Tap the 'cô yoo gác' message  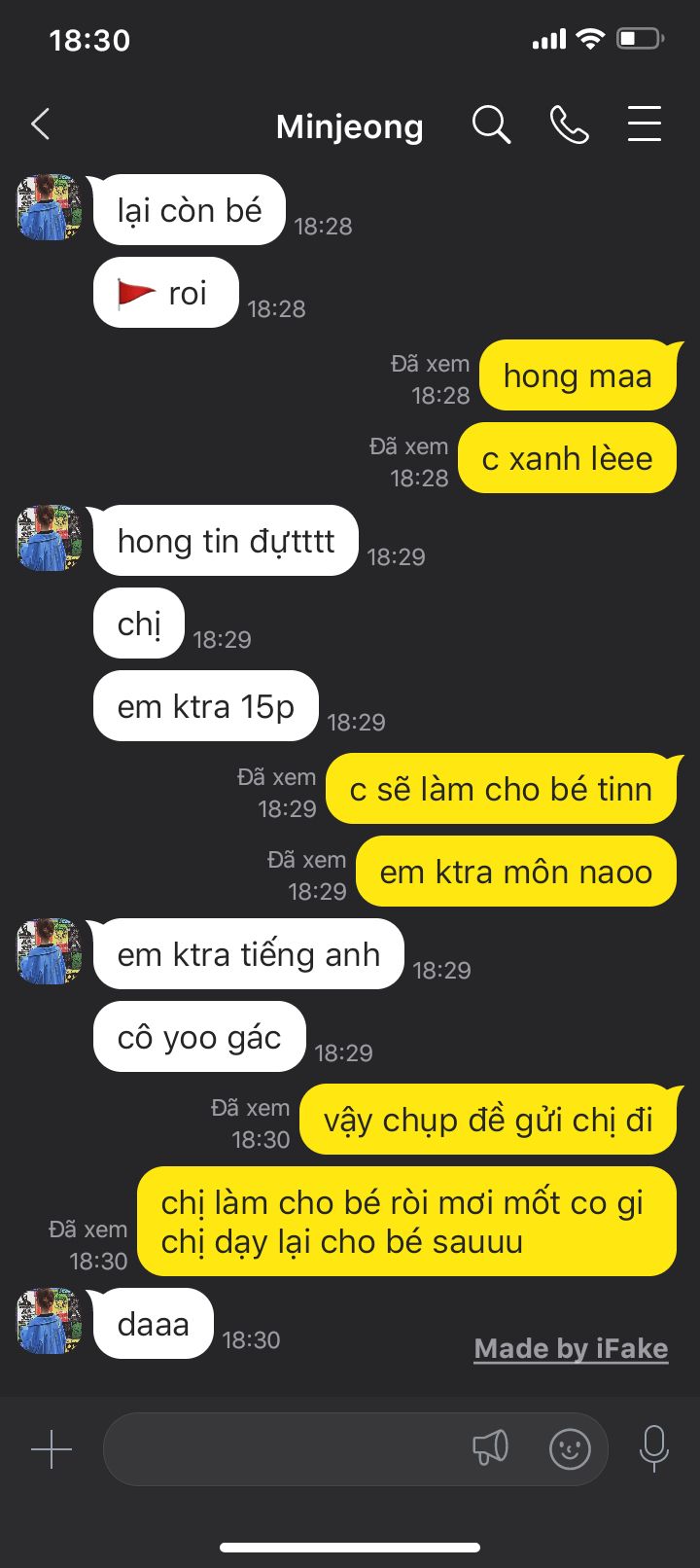(199, 1037)
